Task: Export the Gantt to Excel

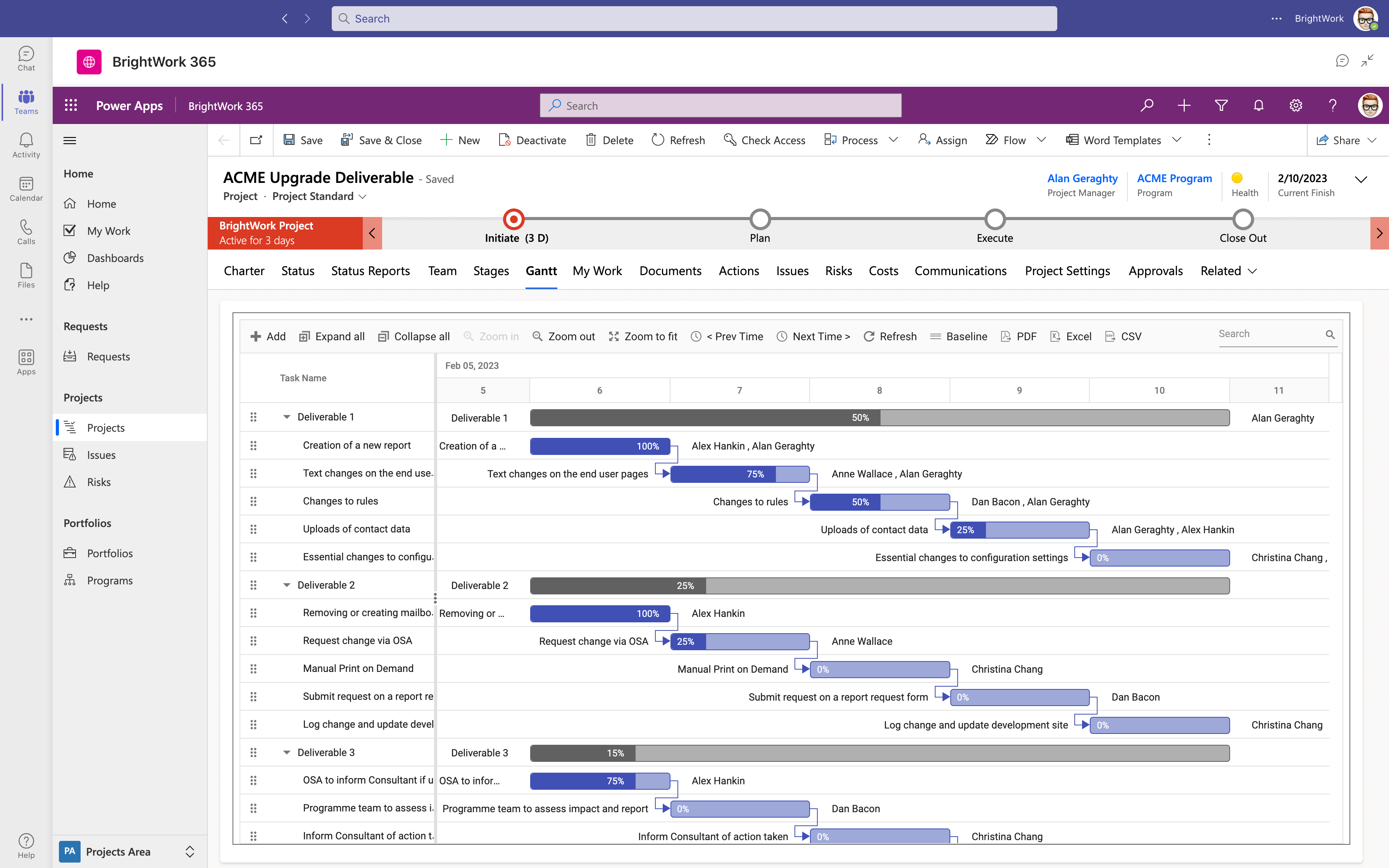Action: click(x=1070, y=336)
